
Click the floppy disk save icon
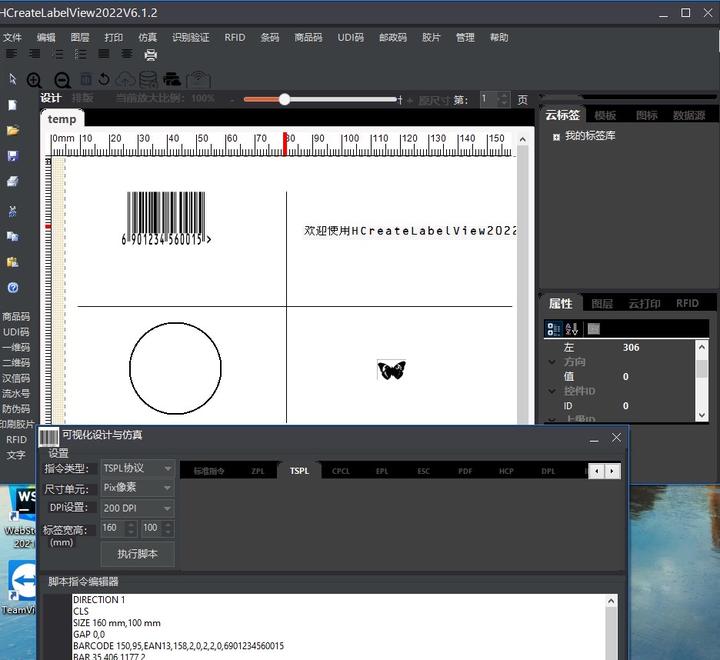[13, 156]
